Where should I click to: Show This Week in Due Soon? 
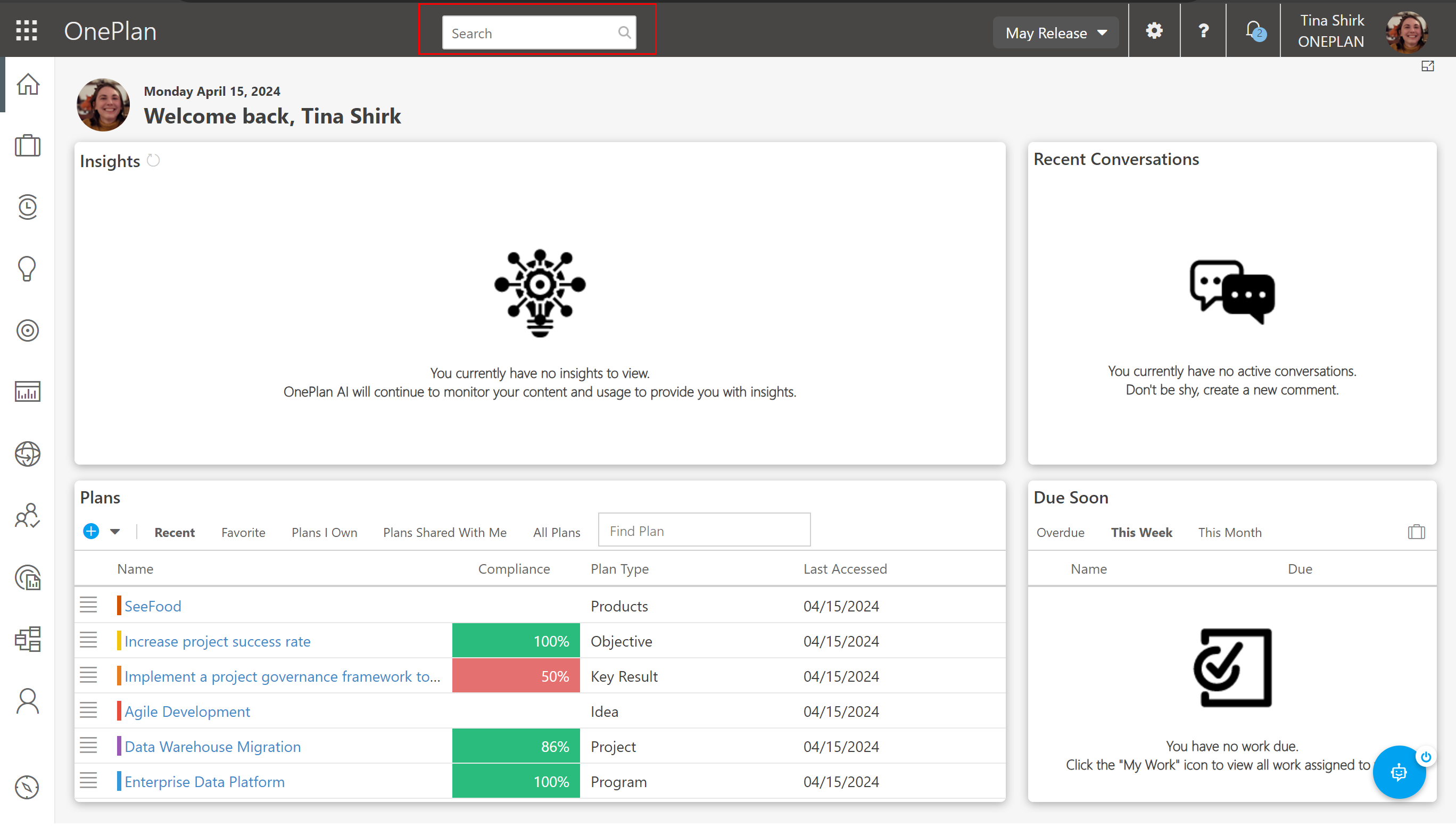coord(1141,534)
